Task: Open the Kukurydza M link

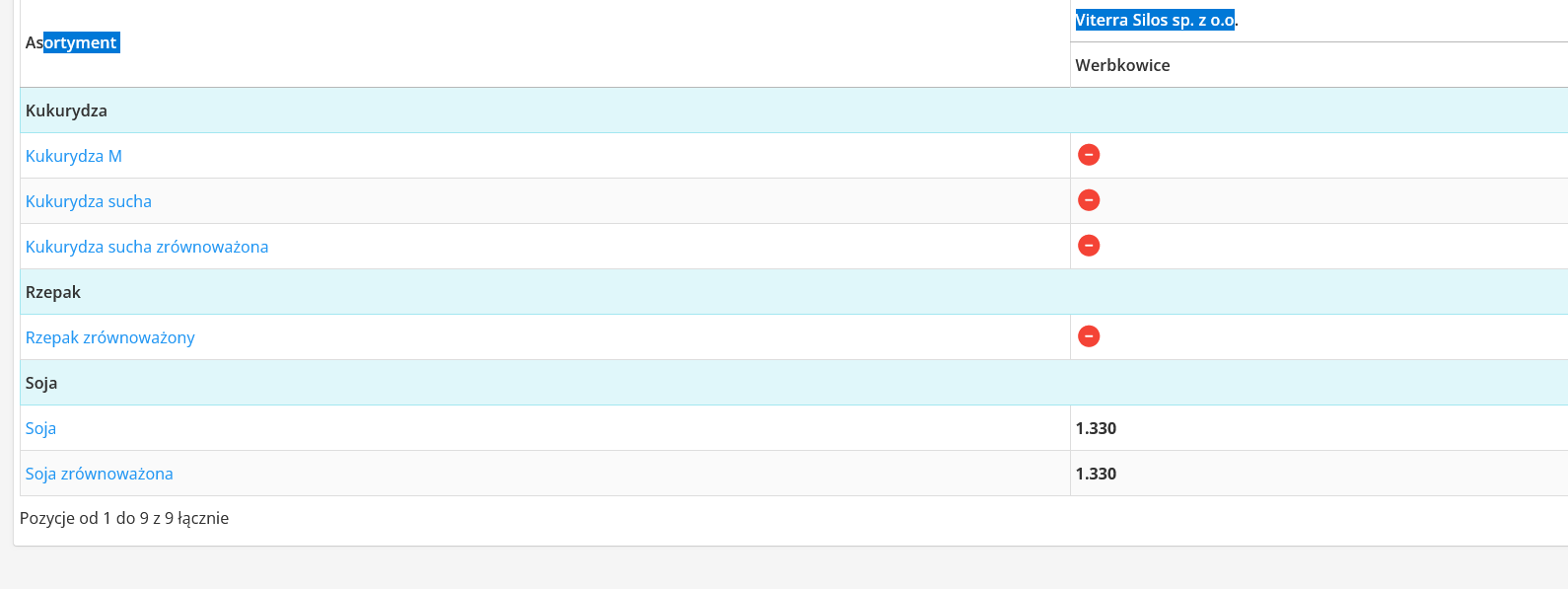Action: [74, 156]
